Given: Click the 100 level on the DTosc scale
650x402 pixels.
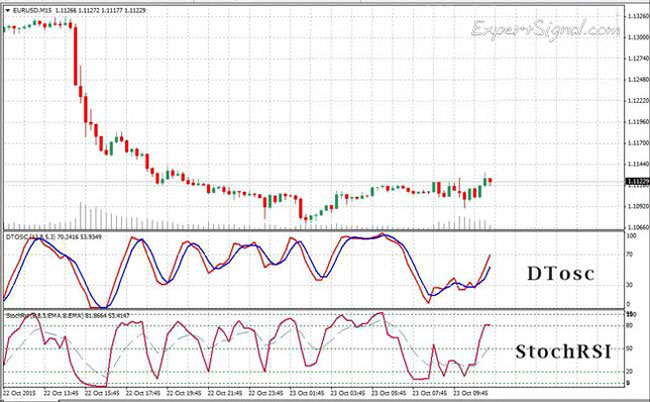Looking at the screenshot, I should (628, 238).
